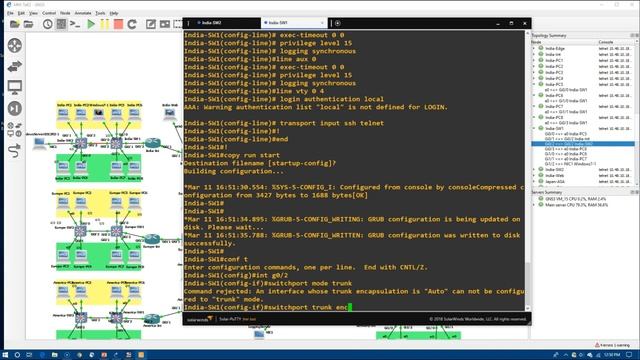The height and width of the screenshot is (360, 640).
Task: Browse switches in the device sidebar
Action: click(x=15, y=66)
